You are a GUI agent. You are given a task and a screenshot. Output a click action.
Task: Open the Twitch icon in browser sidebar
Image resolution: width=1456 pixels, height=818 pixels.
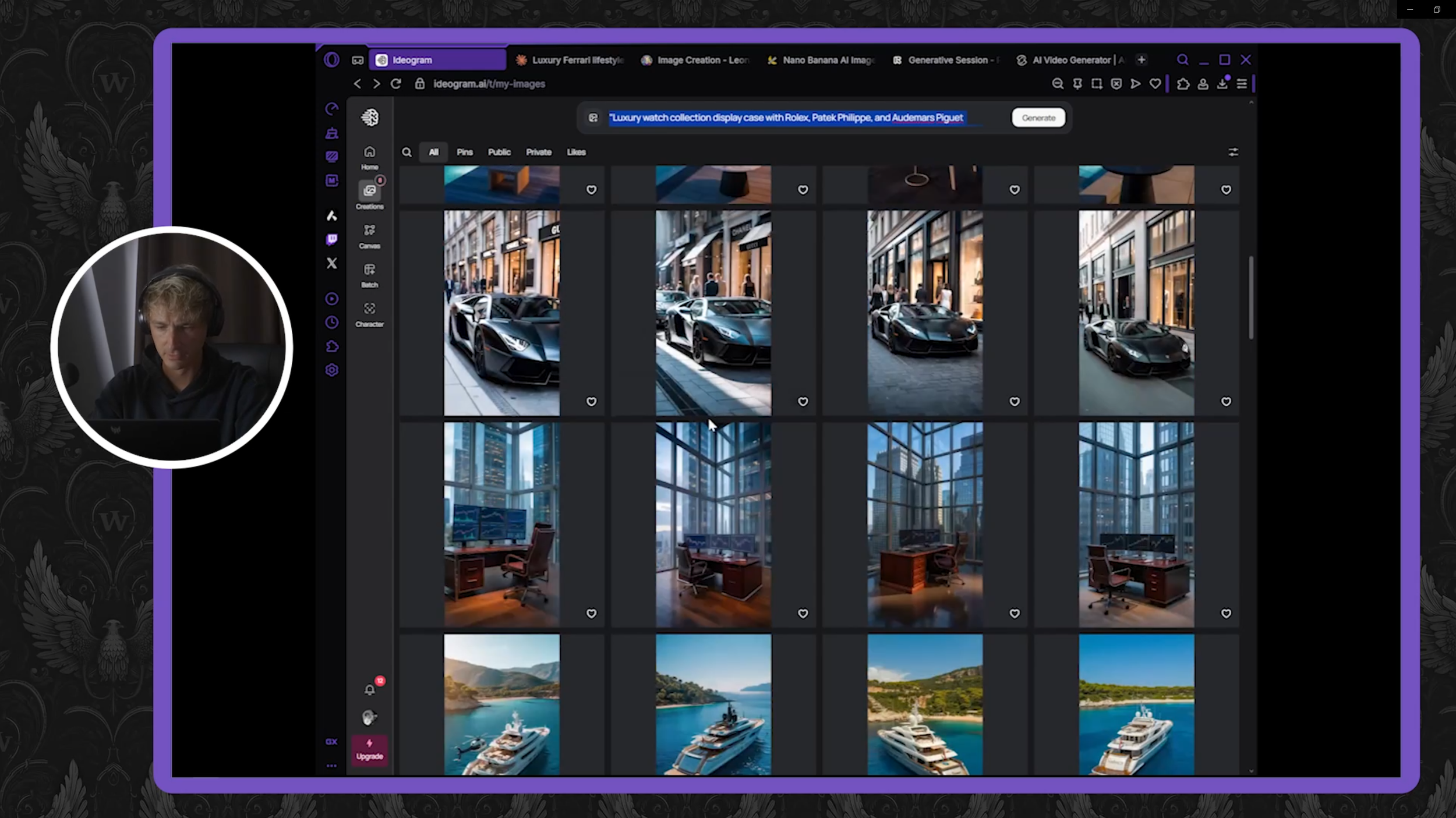(331, 239)
